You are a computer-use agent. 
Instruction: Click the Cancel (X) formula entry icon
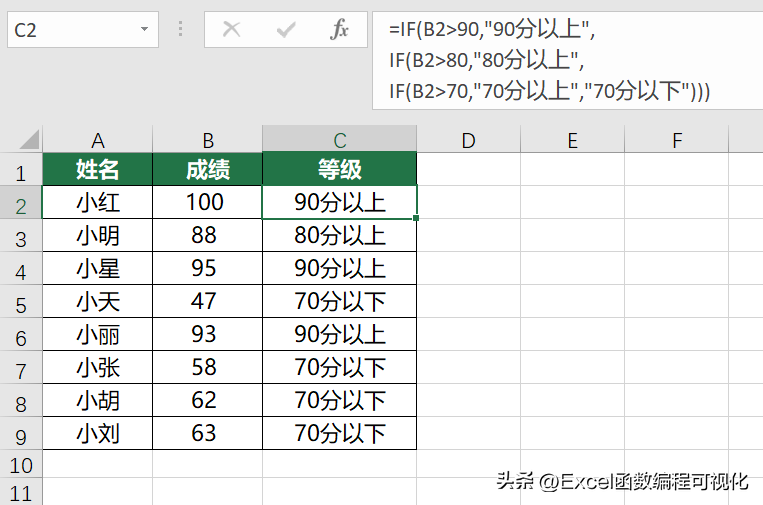231,30
